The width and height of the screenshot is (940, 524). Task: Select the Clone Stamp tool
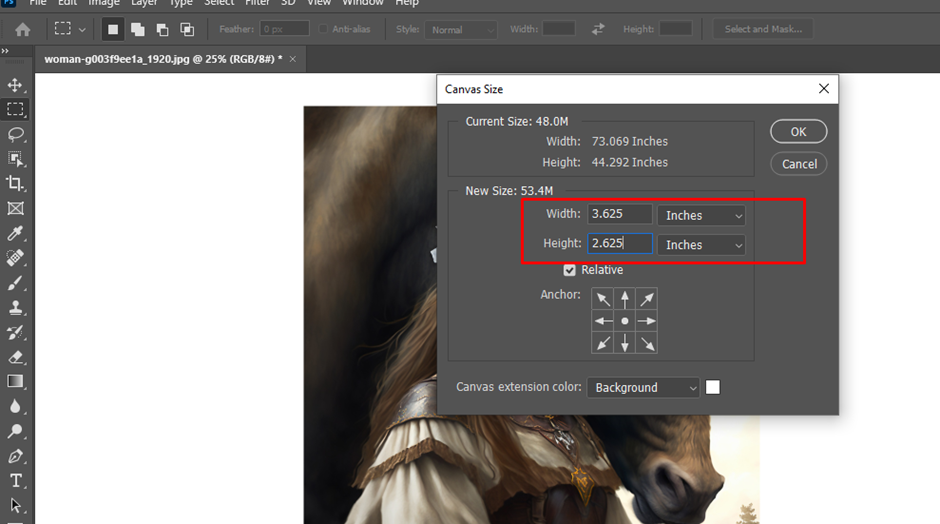(15, 308)
